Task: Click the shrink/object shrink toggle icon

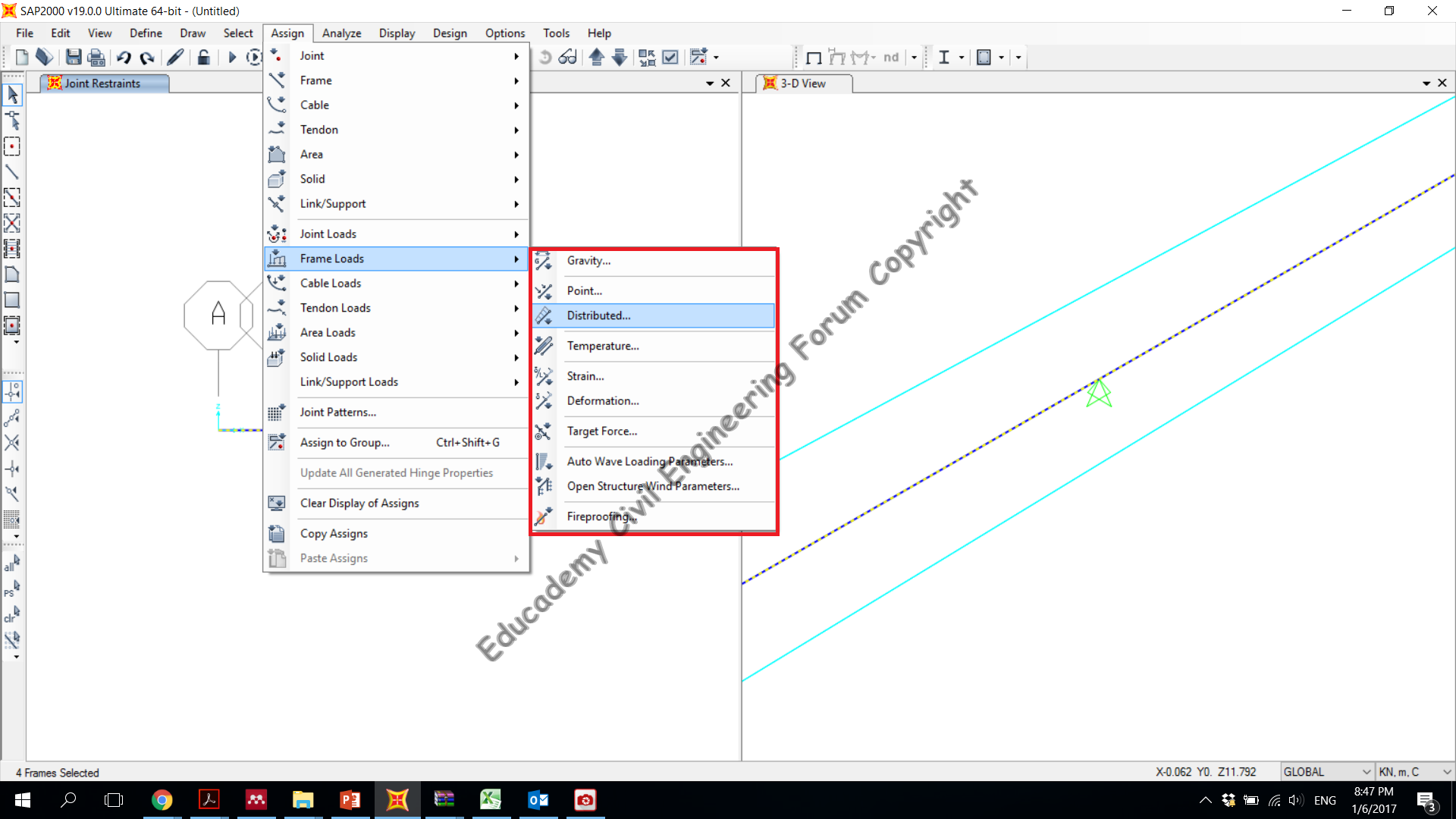Action: 647,57
